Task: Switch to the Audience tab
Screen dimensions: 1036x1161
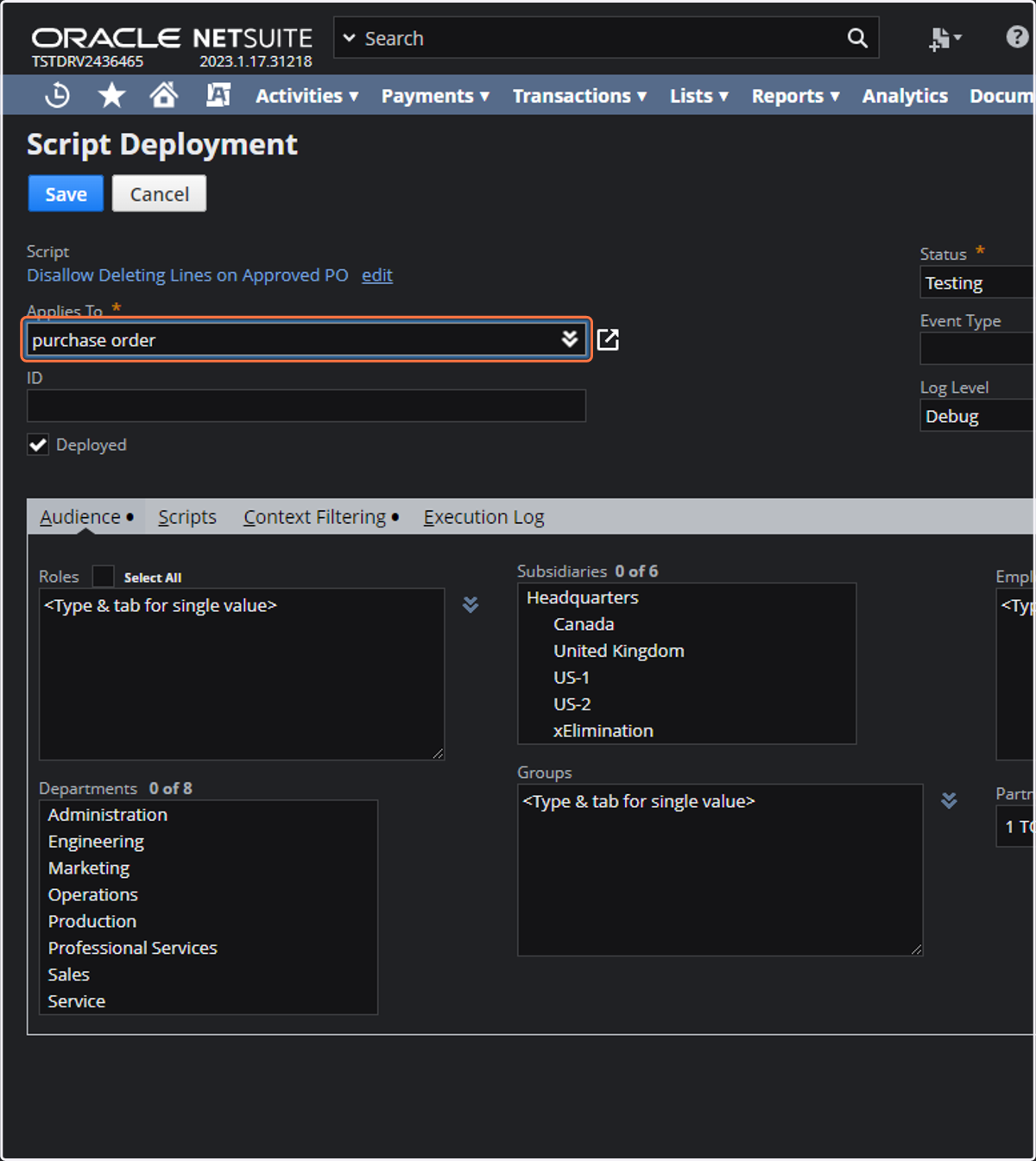Action: [x=80, y=516]
